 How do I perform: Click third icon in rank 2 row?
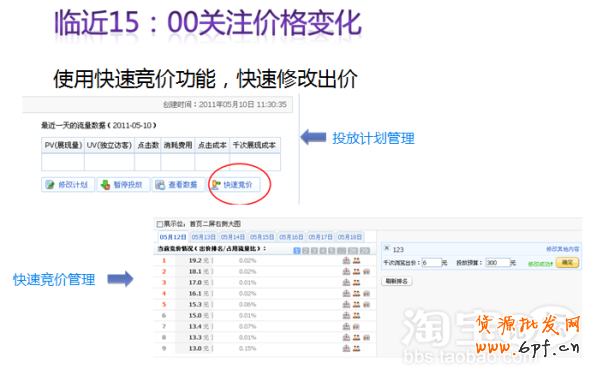pyautogui.click(x=366, y=271)
